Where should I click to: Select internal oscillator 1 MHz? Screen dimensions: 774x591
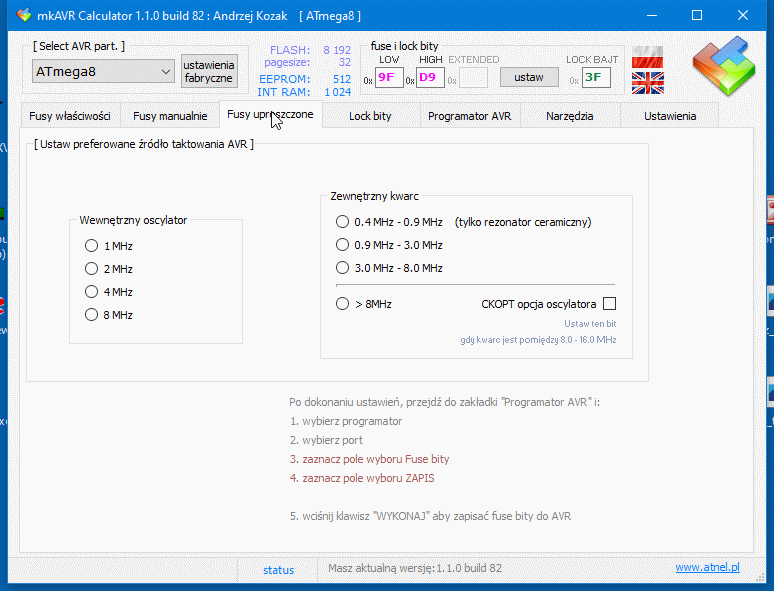pyautogui.click(x=92, y=246)
